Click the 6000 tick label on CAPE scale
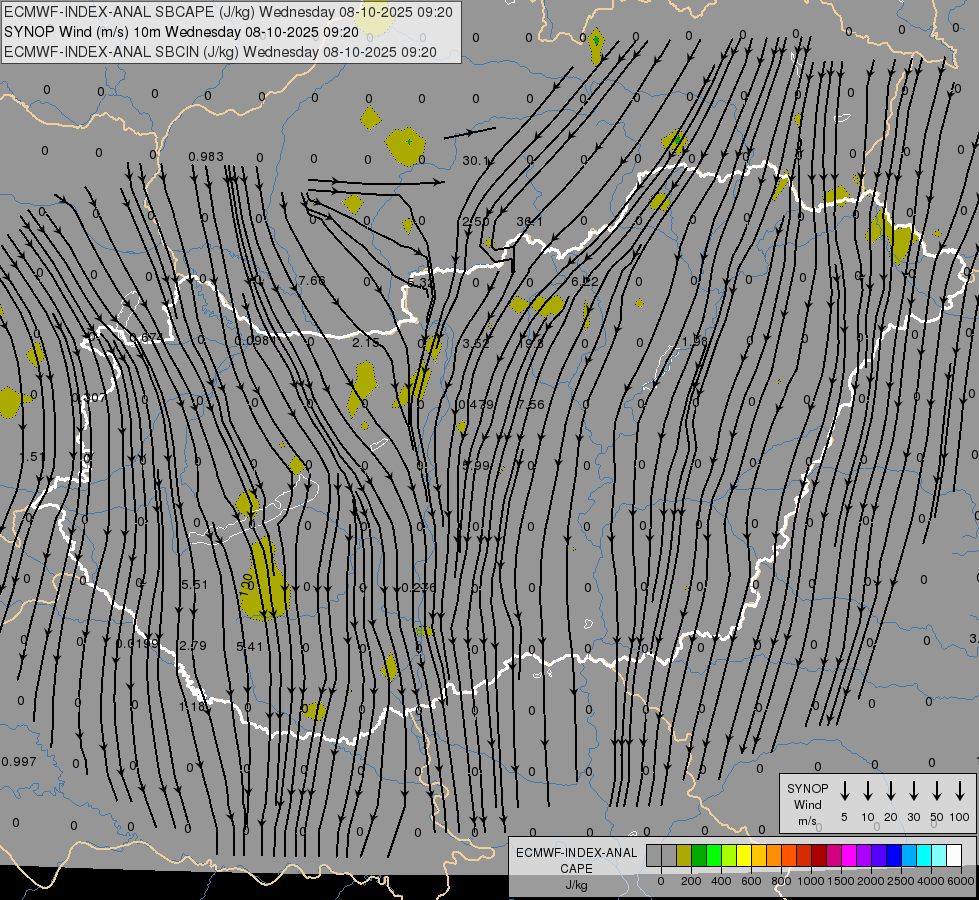Screen dimensions: 979x900 click(961, 881)
